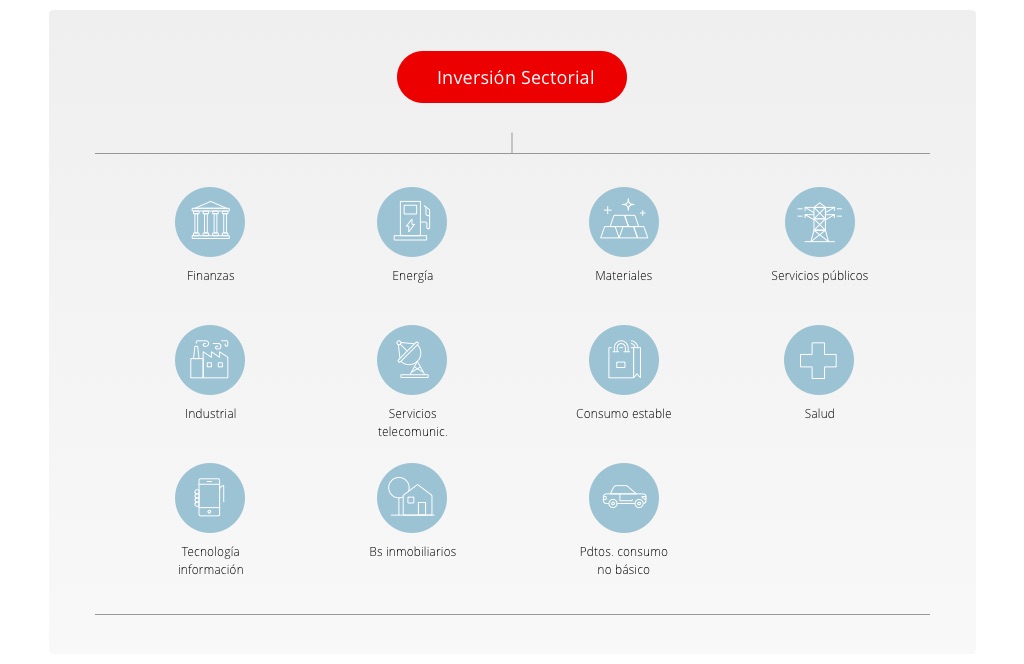Click the Servicios telecomunic. text label
Screen dimensions: 1024x664
click(413, 422)
